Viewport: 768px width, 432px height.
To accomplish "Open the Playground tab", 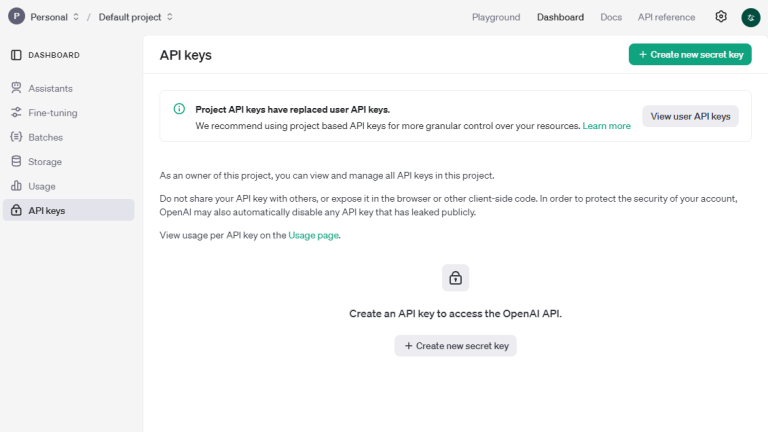I will (x=496, y=17).
